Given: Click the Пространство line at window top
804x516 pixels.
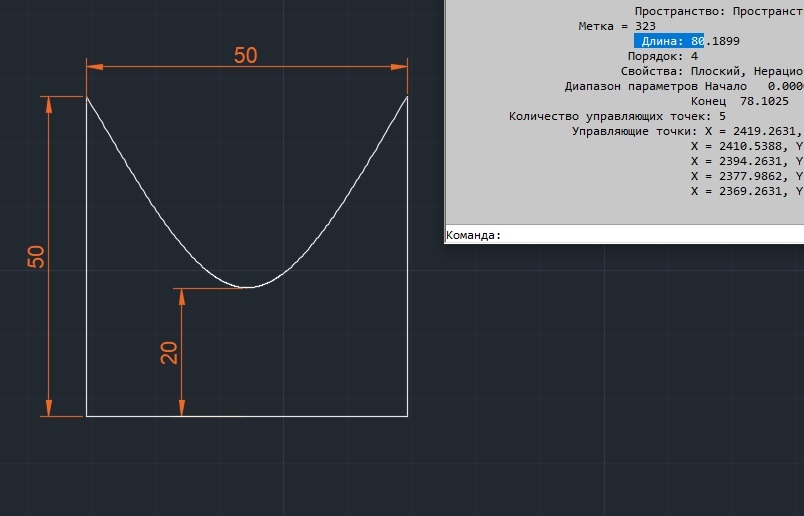Looking at the screenshot, I should (719, 11).
